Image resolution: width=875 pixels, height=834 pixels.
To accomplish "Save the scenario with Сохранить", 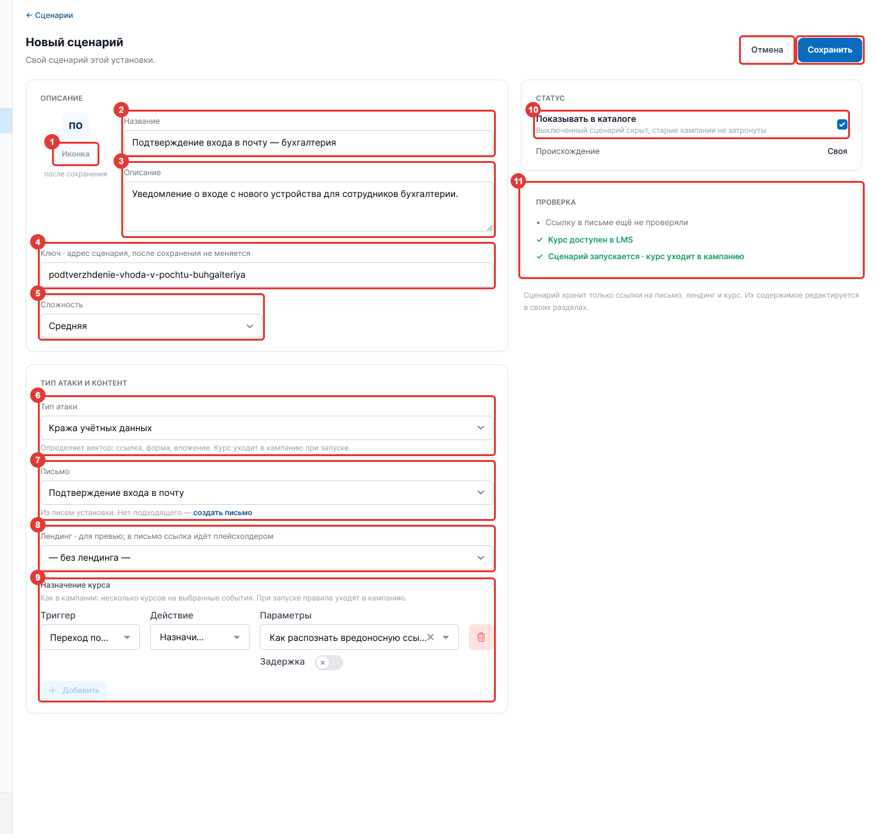I will click(829, 50).
